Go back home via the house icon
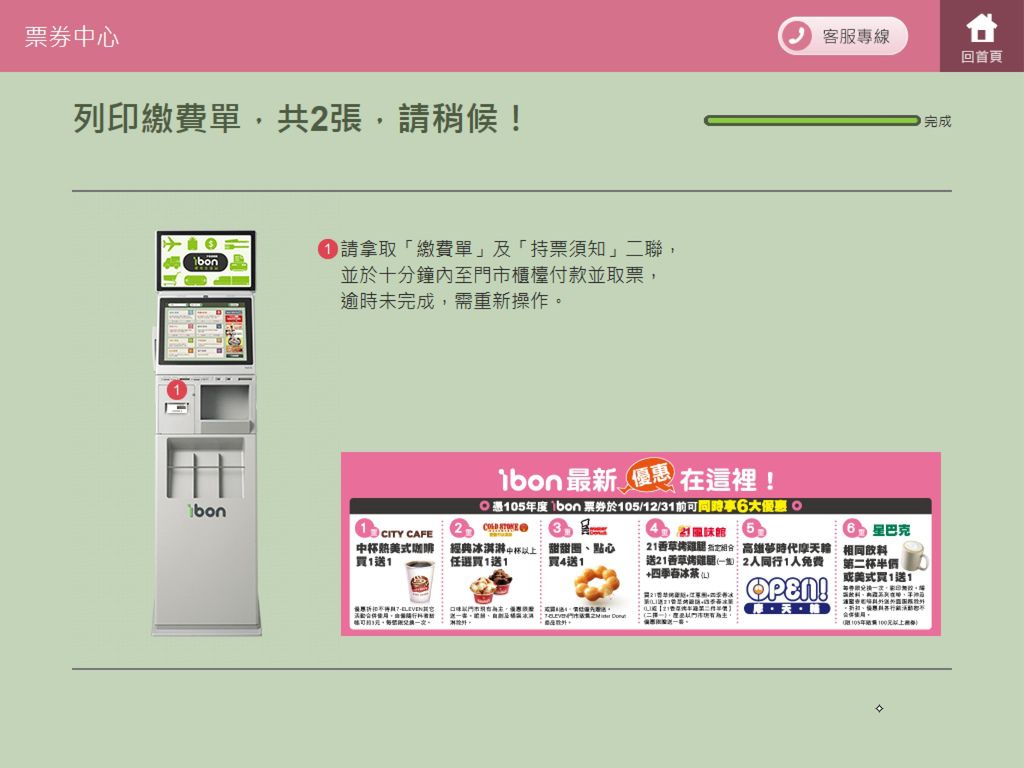 point(981,36)
